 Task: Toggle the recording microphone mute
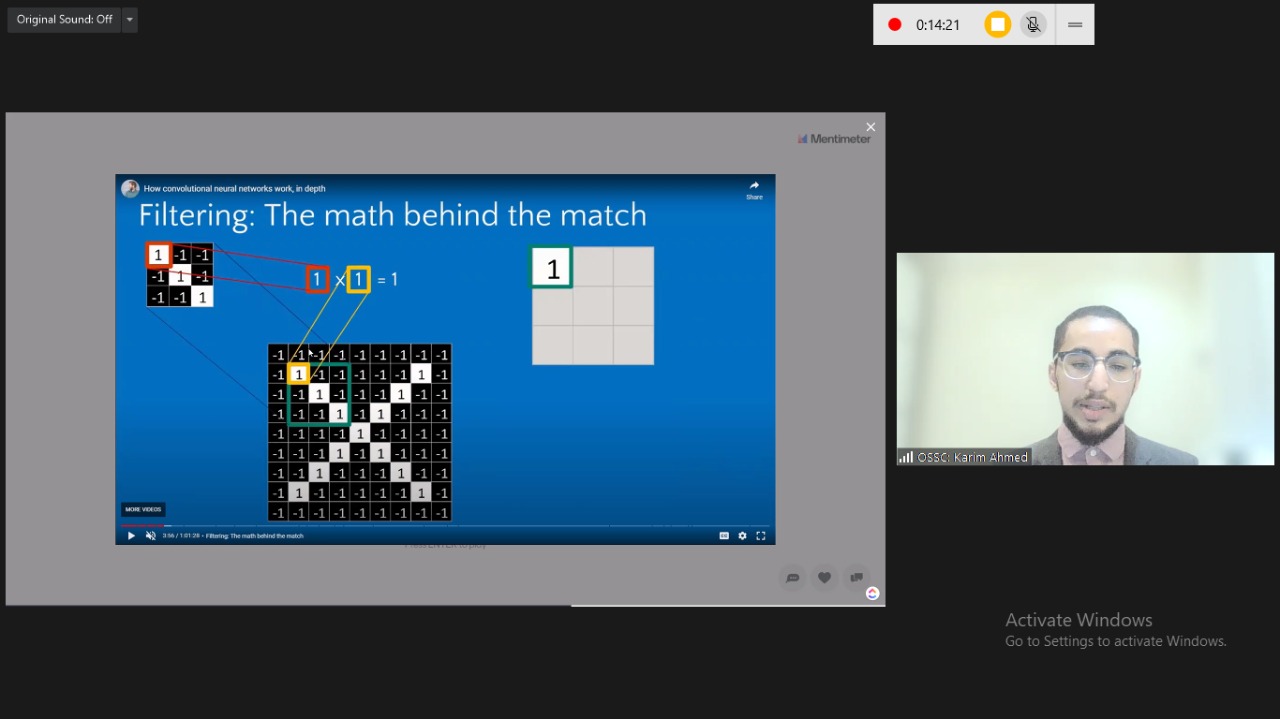coord(1034,25)
